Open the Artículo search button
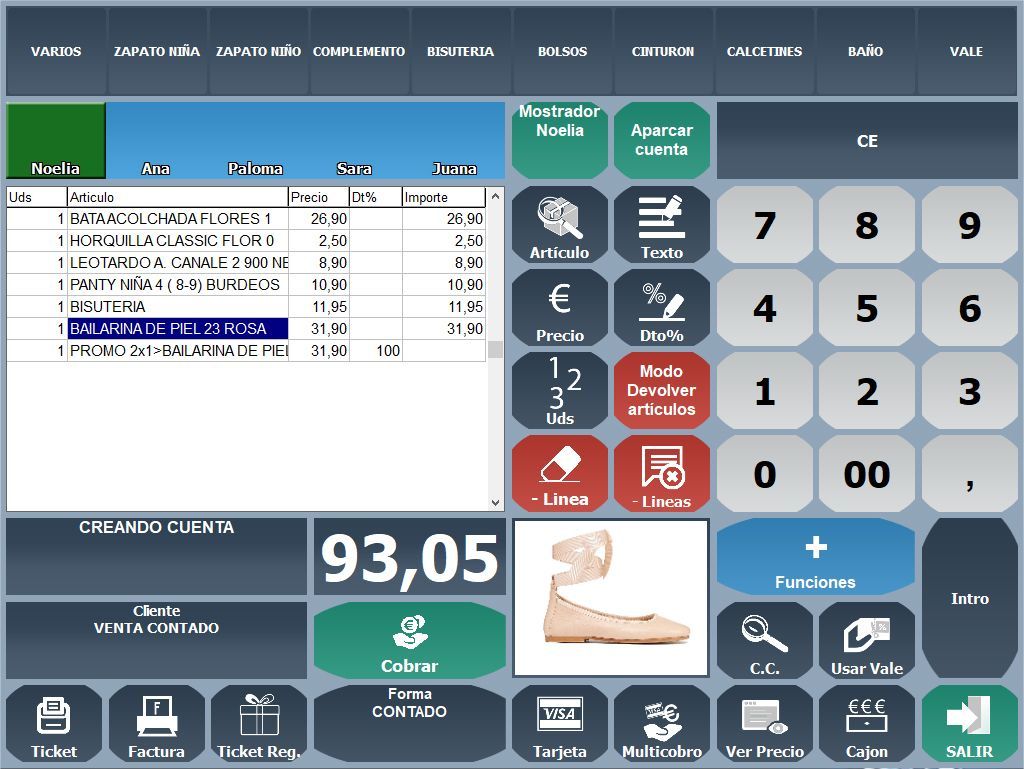 click(x=559, y=225)
